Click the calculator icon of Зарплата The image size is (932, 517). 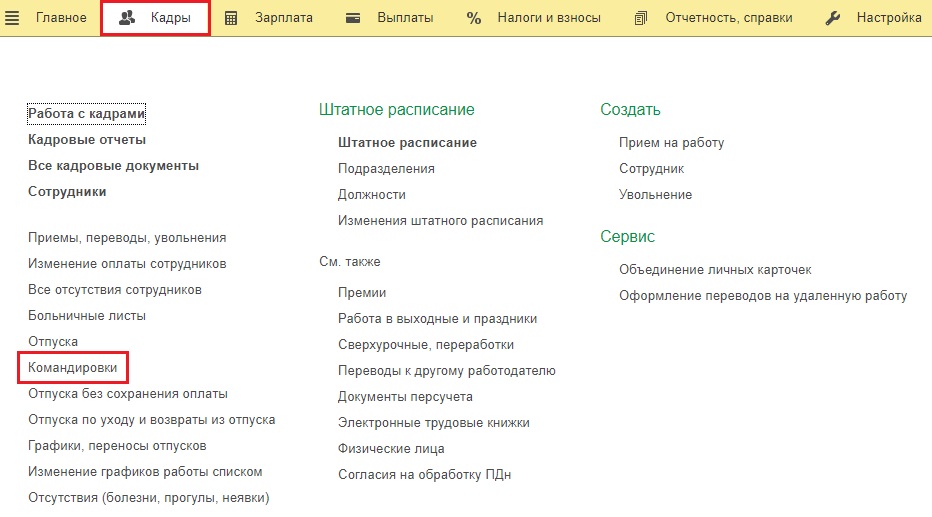[x=231, y=18]
